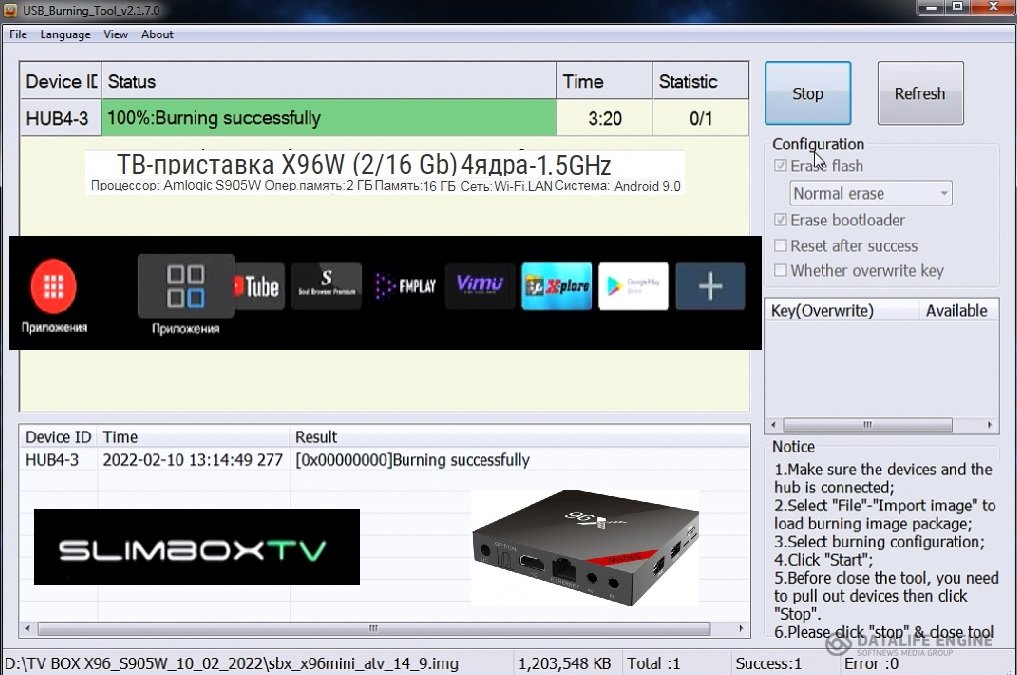The height and width of the screenshot is (675, 1017).
Task: Click the log list scroll left arrow
Action: click(x=27, y=628)
